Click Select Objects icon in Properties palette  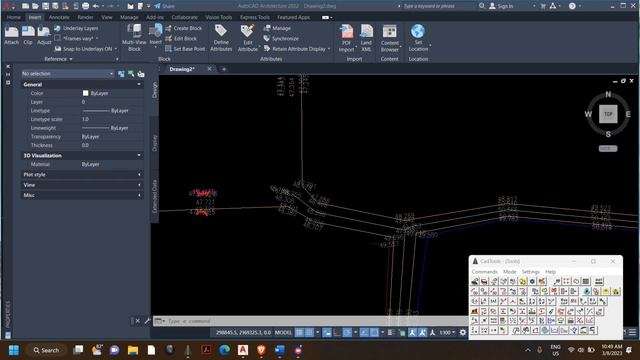(x=131, y=74)
